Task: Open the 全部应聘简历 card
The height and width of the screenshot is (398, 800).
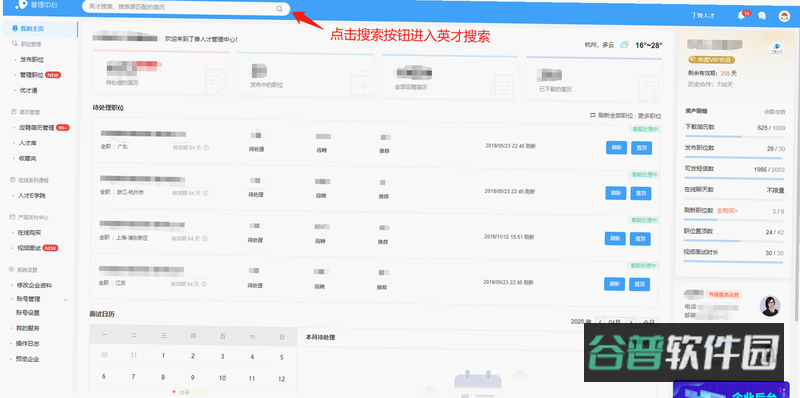Action: tap(449, 77)
